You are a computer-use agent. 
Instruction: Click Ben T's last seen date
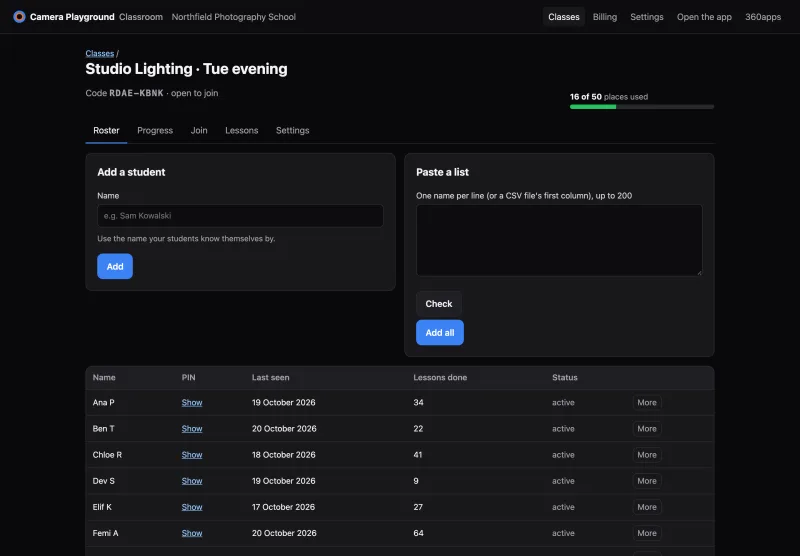coord(284,428)
